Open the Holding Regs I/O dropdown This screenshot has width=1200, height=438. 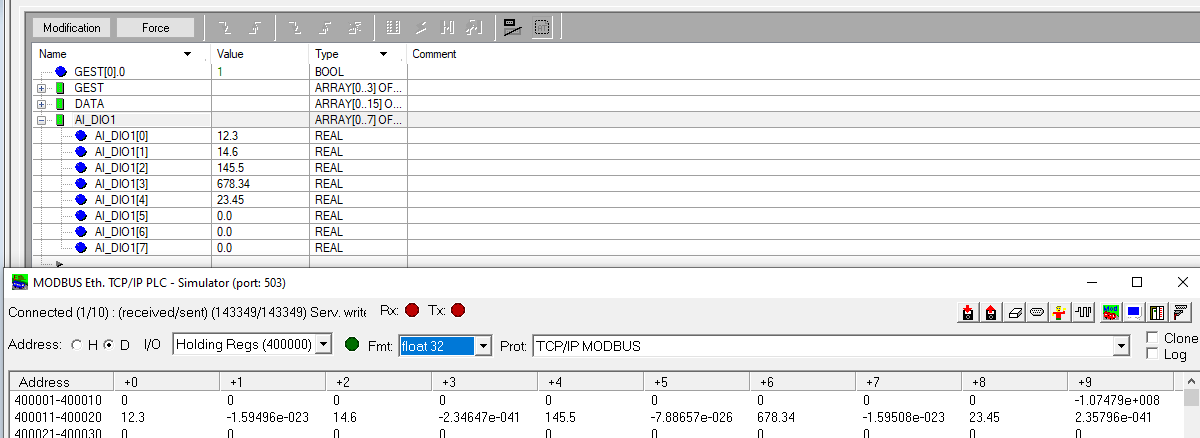(323, 345)
